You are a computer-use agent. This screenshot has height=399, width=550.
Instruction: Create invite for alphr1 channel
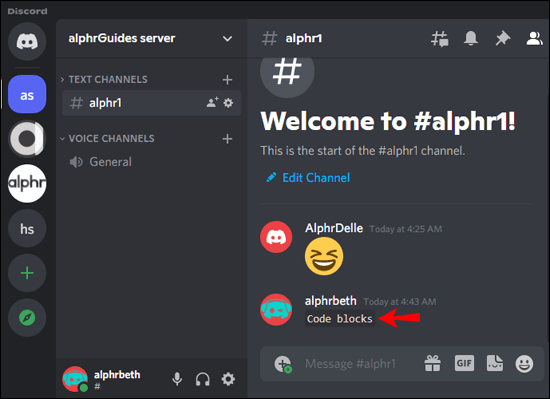212,102
